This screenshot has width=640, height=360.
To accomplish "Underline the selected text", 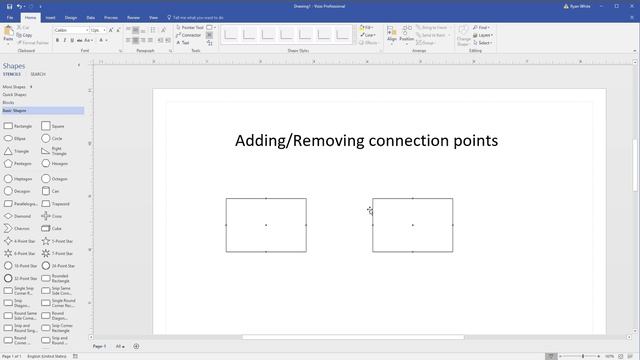I will (72, 40).
